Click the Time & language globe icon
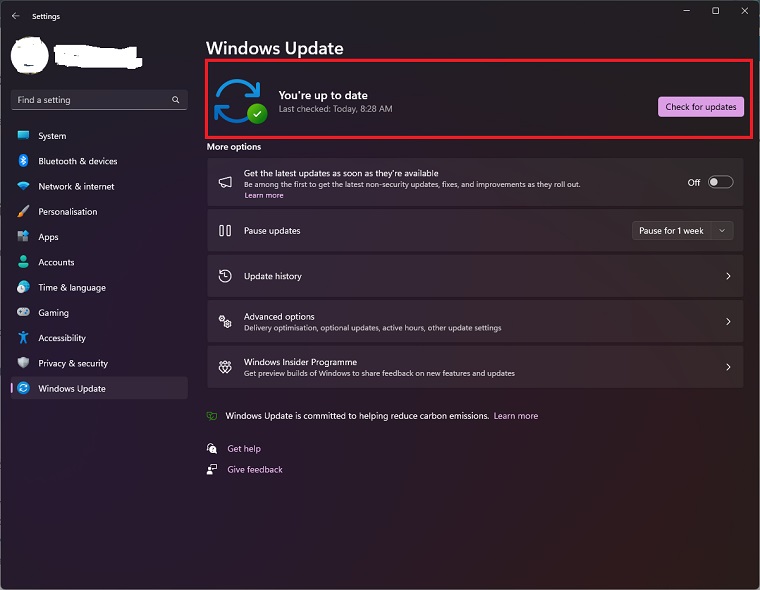760x590 pixels. tap(23, 287)
